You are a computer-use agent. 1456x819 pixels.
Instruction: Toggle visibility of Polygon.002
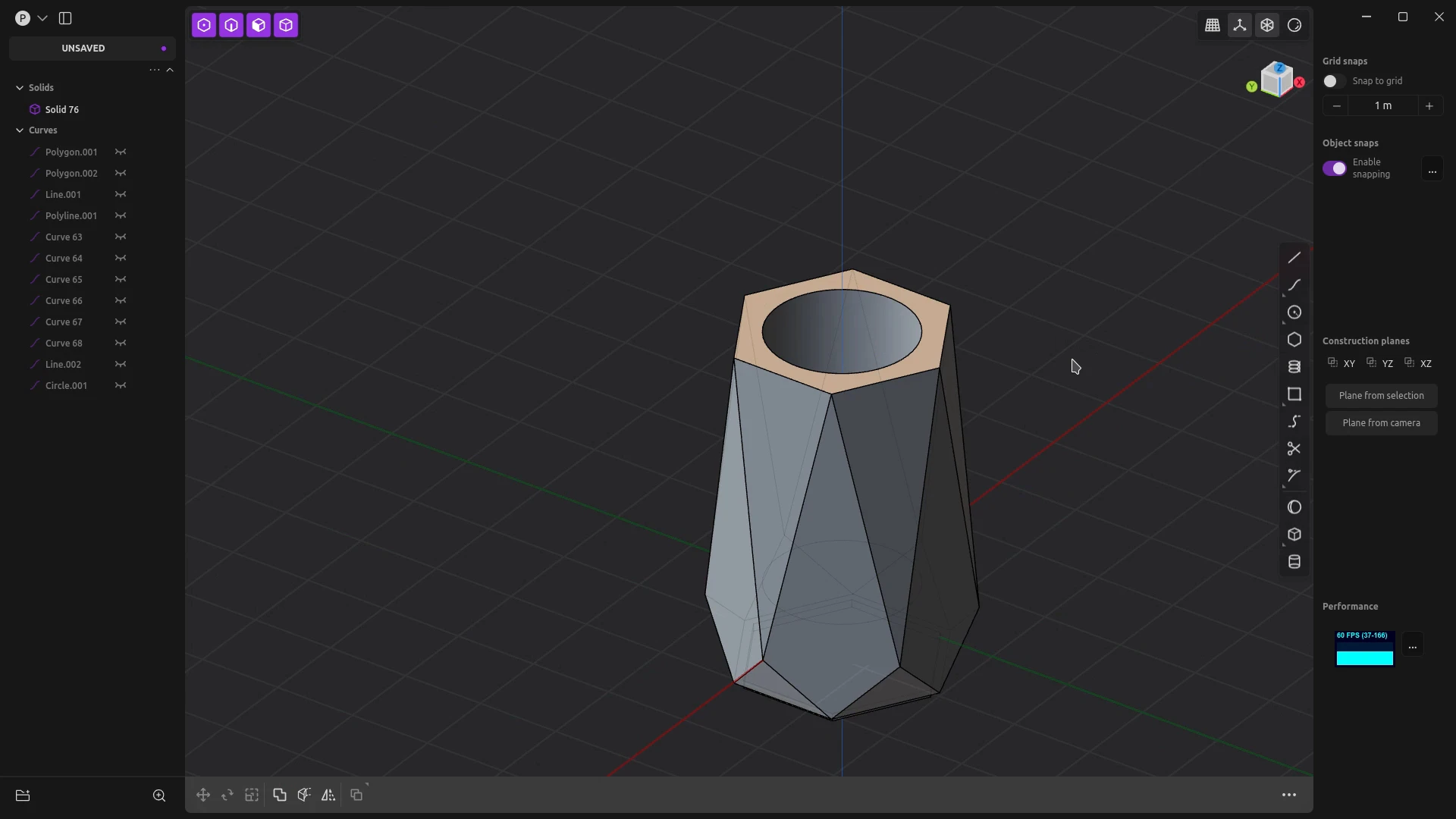tap(121, 173)
